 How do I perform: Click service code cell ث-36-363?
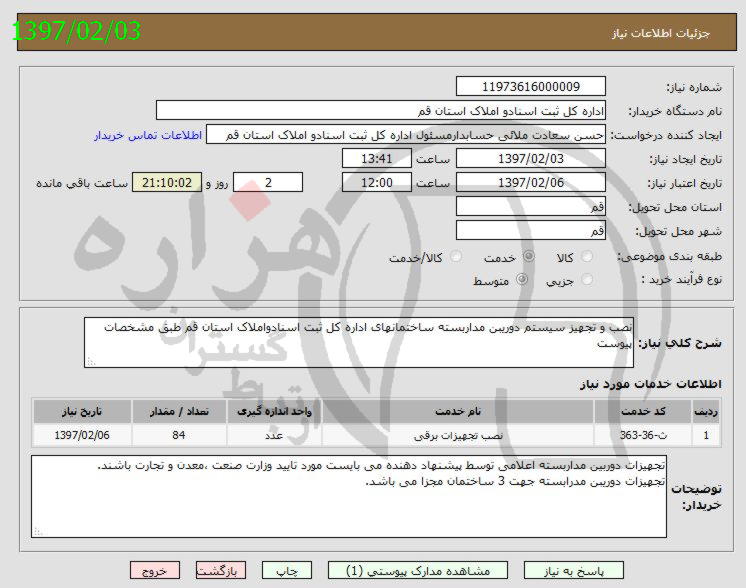[643, 435]
